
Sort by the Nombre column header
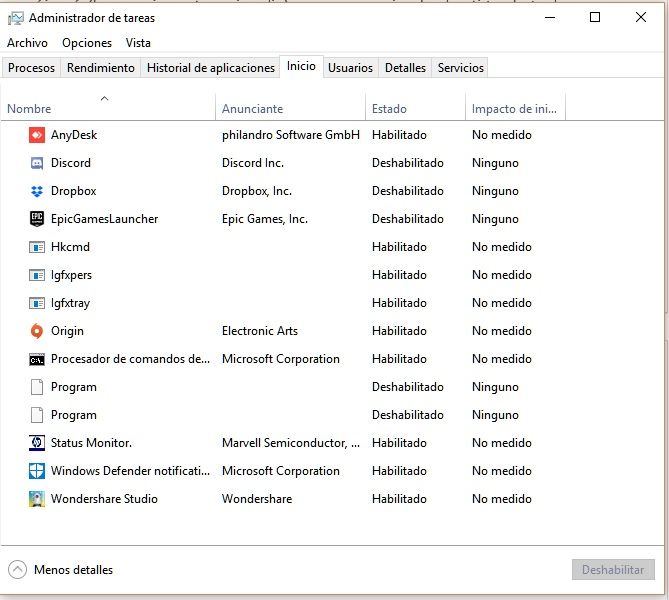[29, 109]
